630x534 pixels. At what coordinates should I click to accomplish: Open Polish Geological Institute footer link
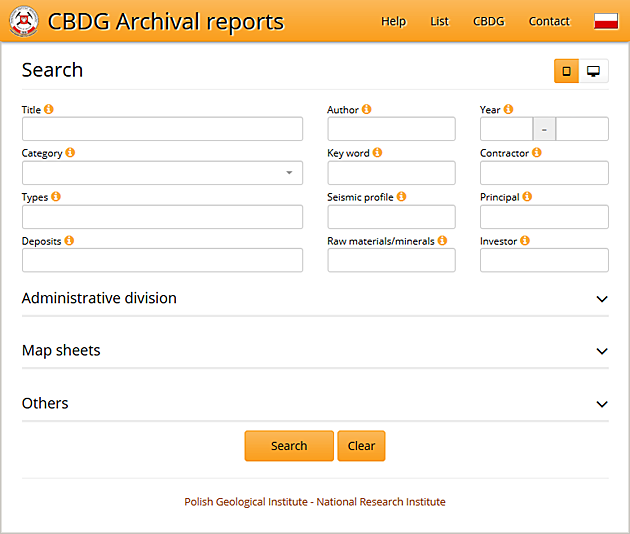point(315,502)
